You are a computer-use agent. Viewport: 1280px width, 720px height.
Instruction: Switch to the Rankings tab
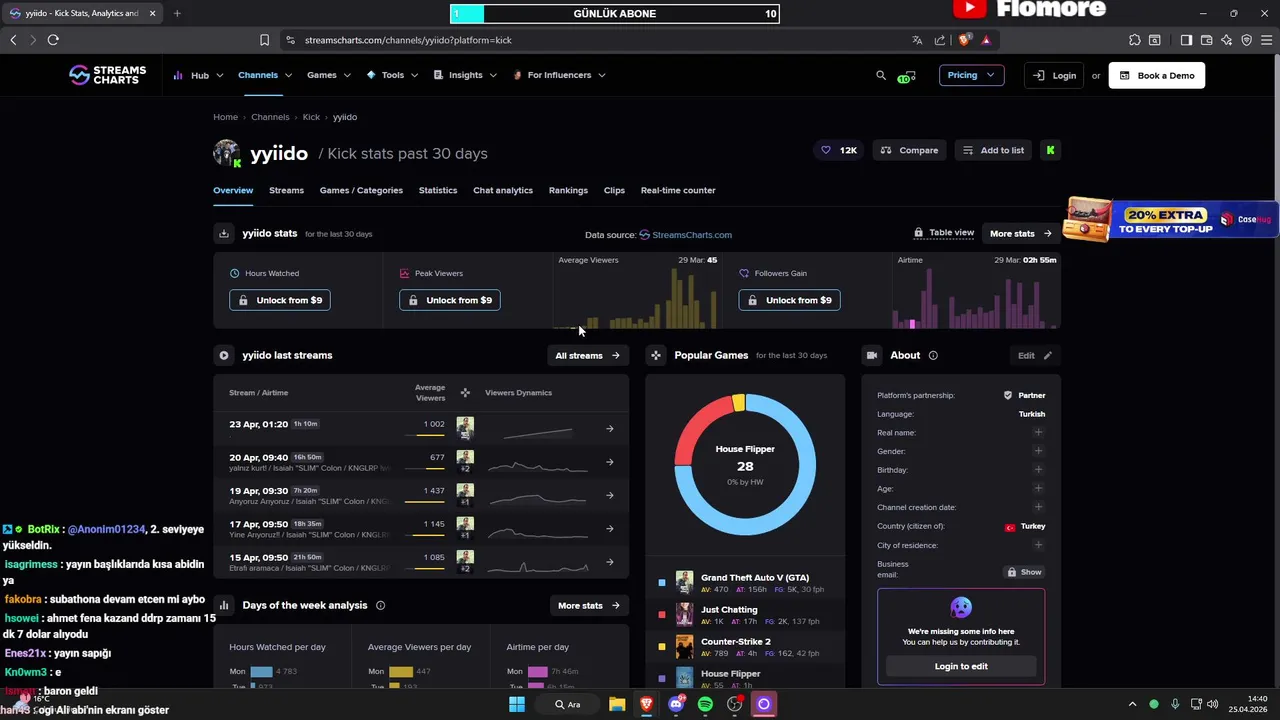(568, 190)
